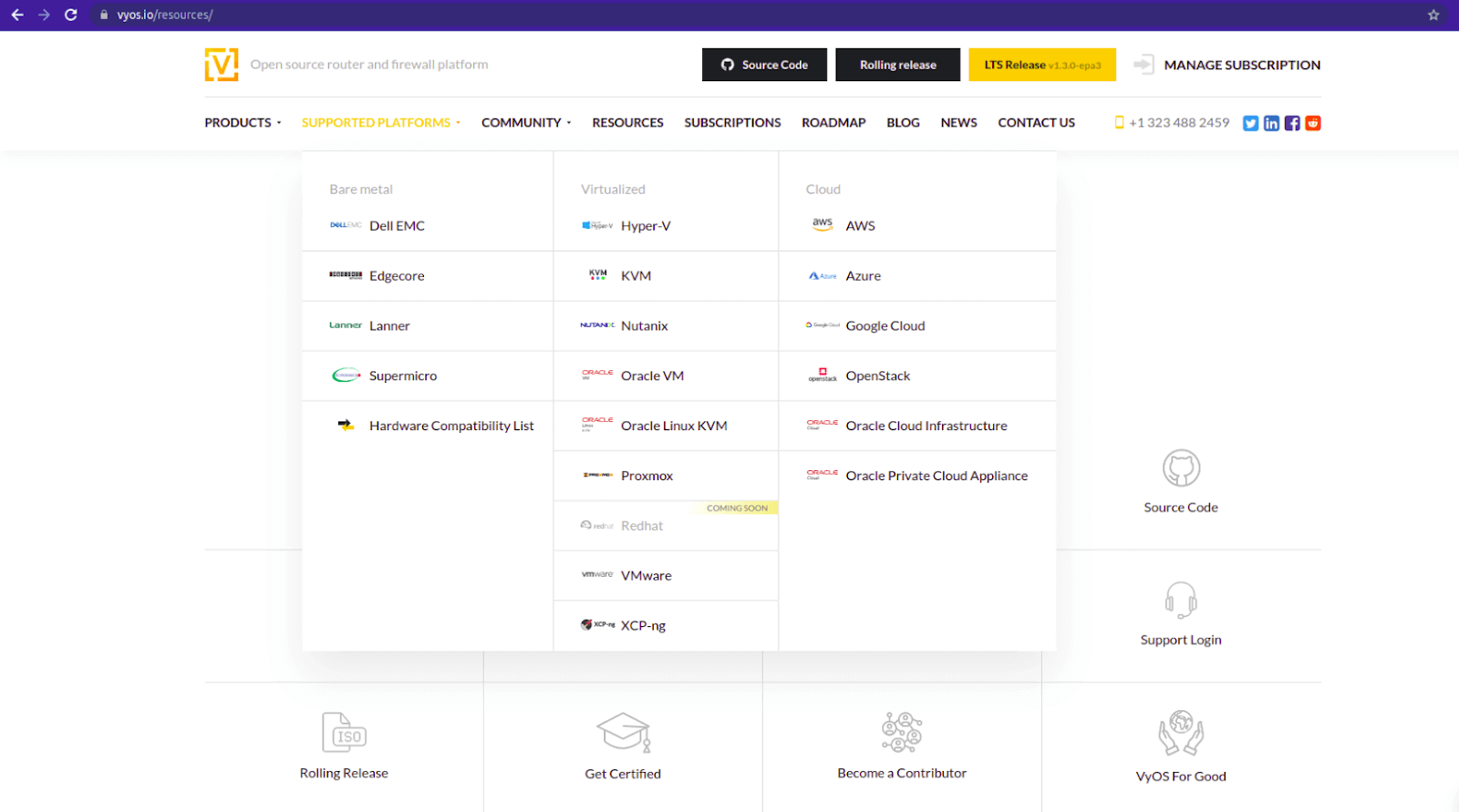Expand the PRODUCTS dropdown menu

click(x=243, y=123)
